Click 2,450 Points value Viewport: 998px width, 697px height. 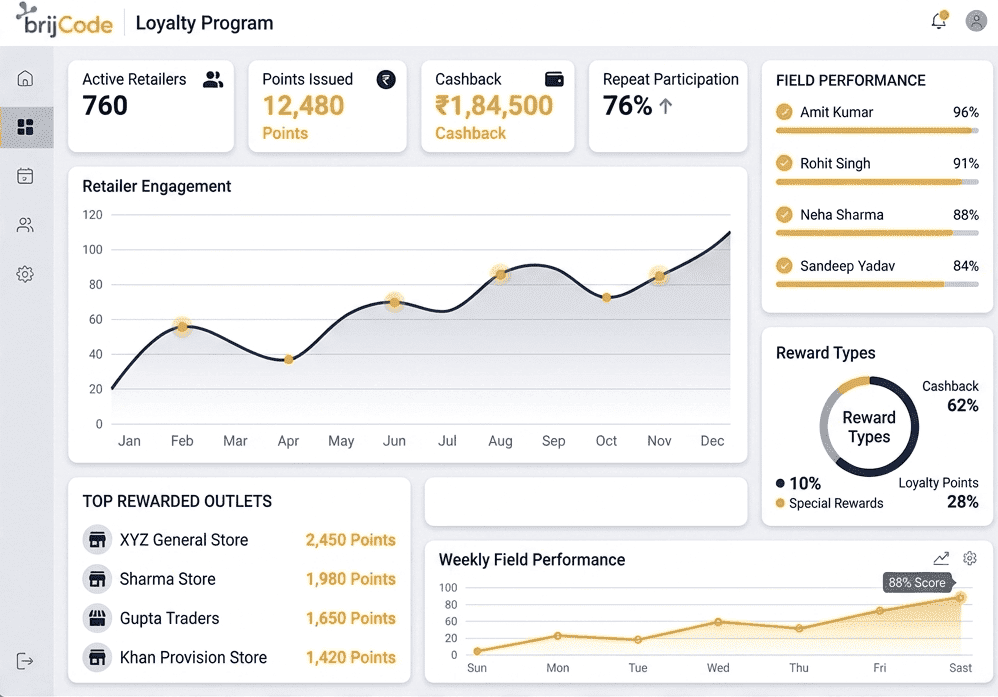click(x=351, y=540)
